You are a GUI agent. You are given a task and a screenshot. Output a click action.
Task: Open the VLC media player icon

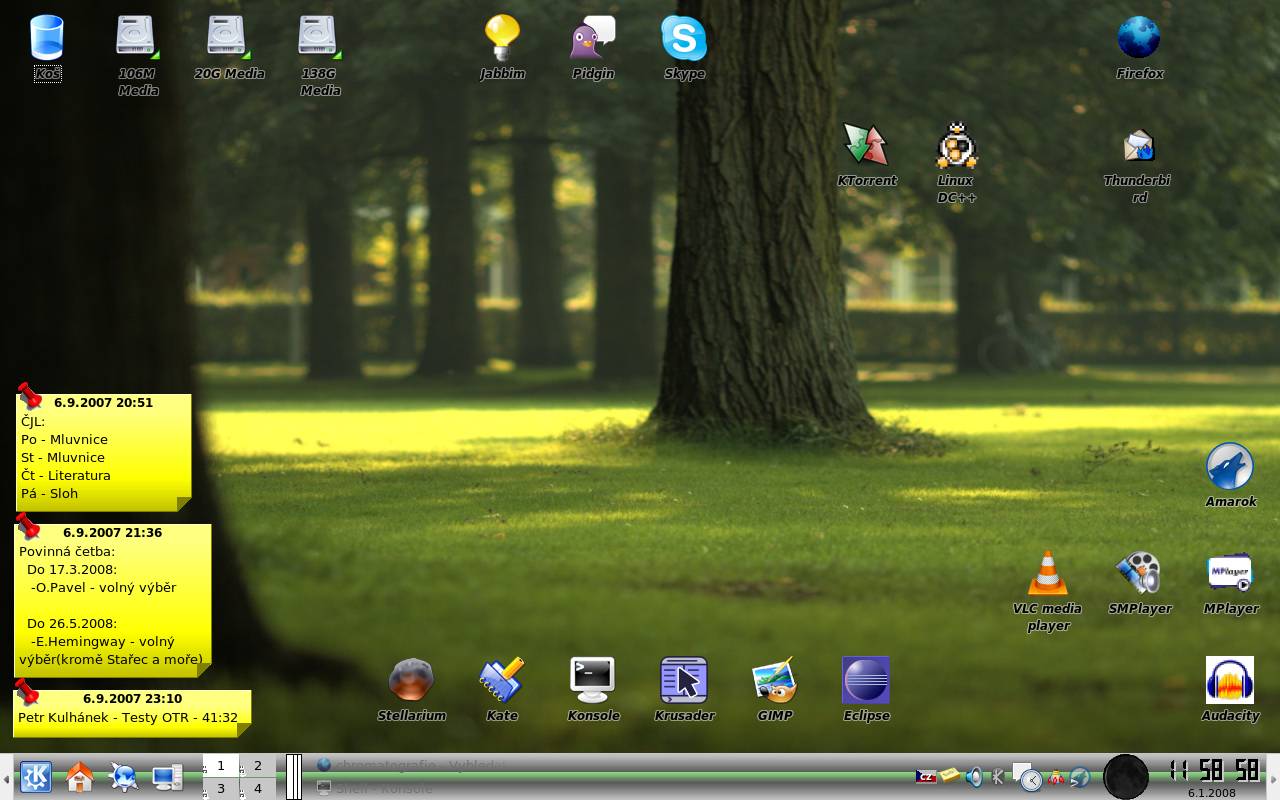(1047, 574)
